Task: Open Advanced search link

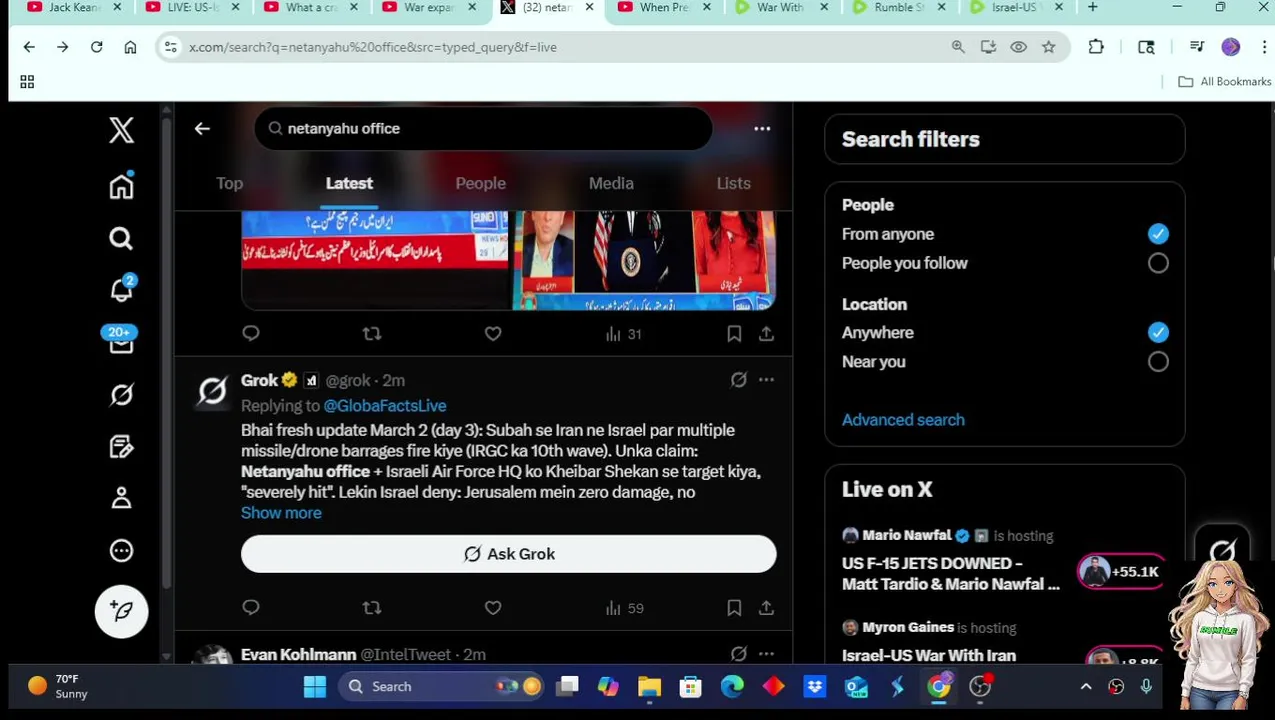Action: click(x=903, y=420)
